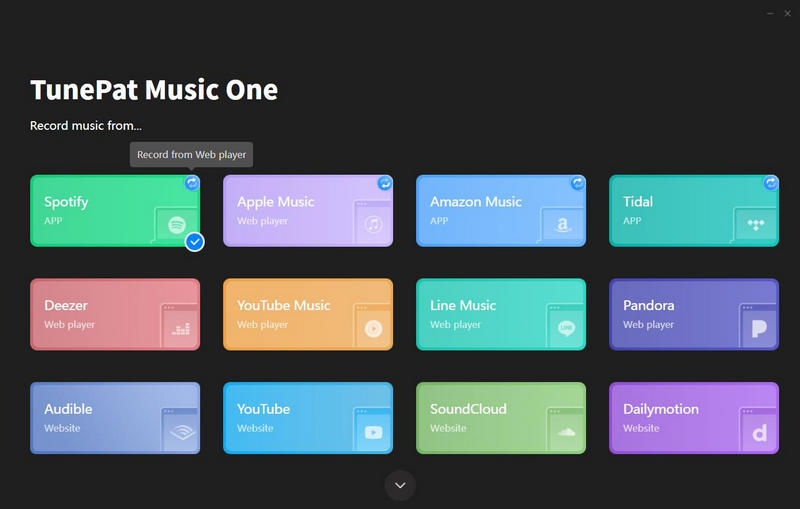Viewport: 800px width, 509px height.
Task: Toggle Tidal source switch icon
Action: point(771,183)
